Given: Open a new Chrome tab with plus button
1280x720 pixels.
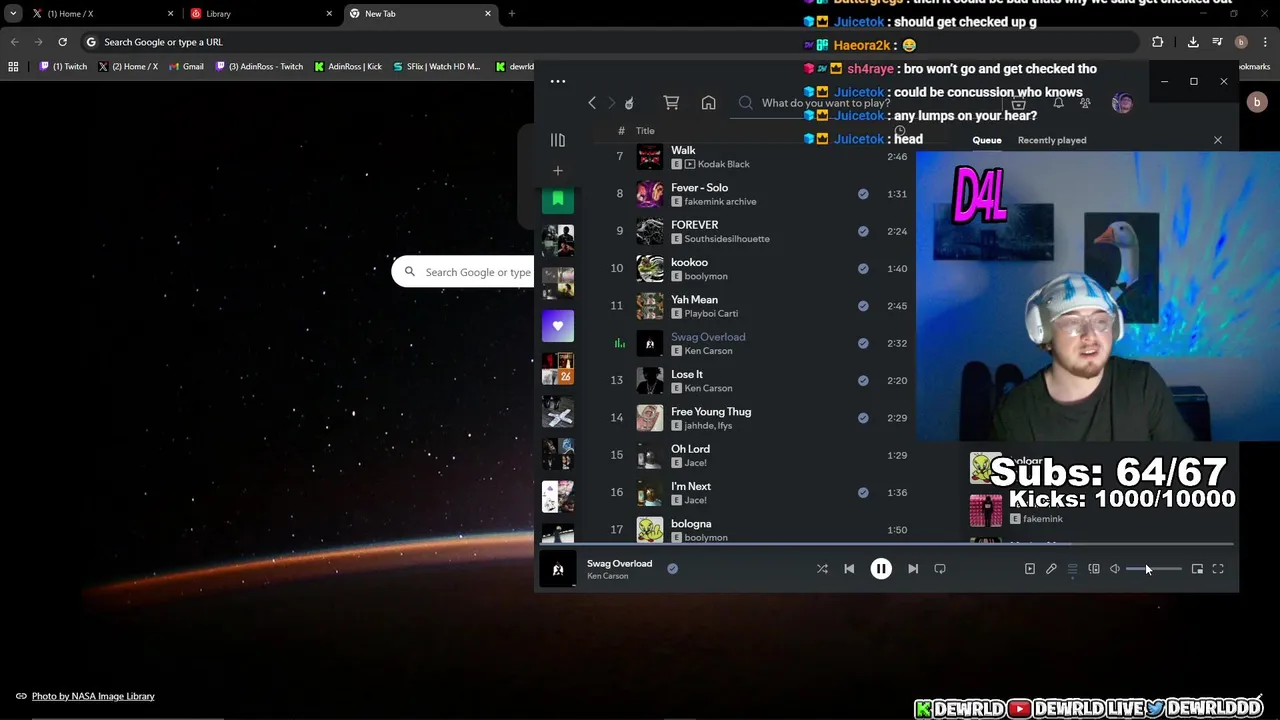Looking at the screenshot, I should pyautogui.click(x=511, y=14).
